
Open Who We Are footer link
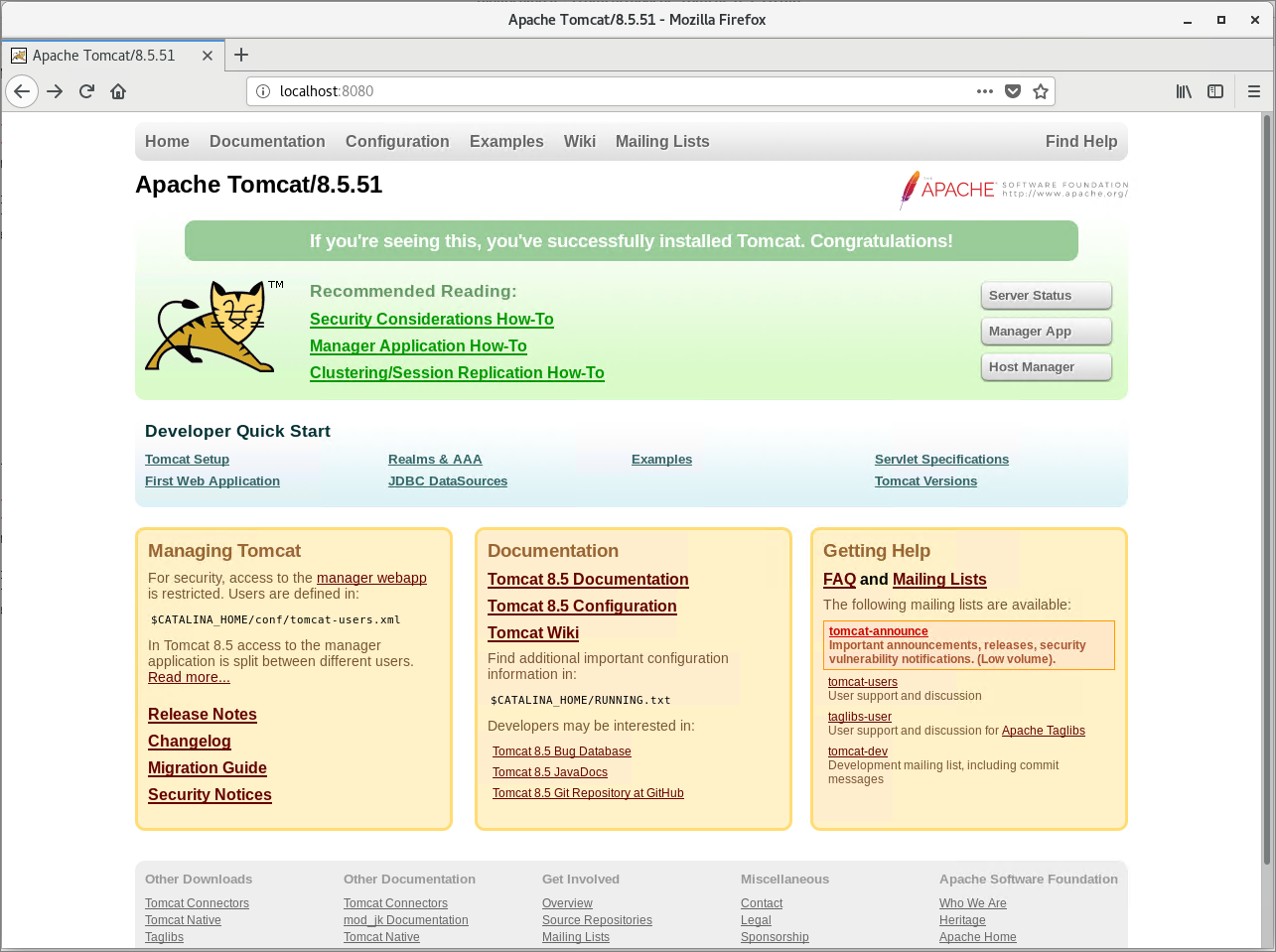tap(973, 904)
